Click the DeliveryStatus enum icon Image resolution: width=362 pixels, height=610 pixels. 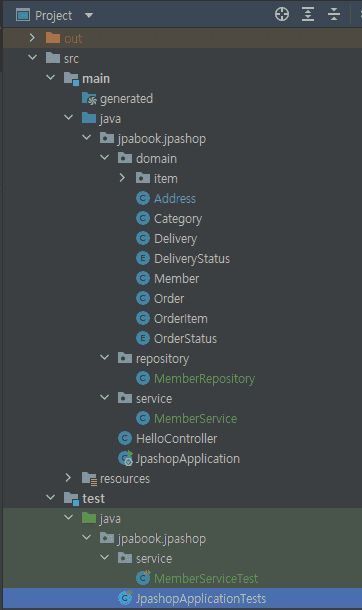[143, 258]
